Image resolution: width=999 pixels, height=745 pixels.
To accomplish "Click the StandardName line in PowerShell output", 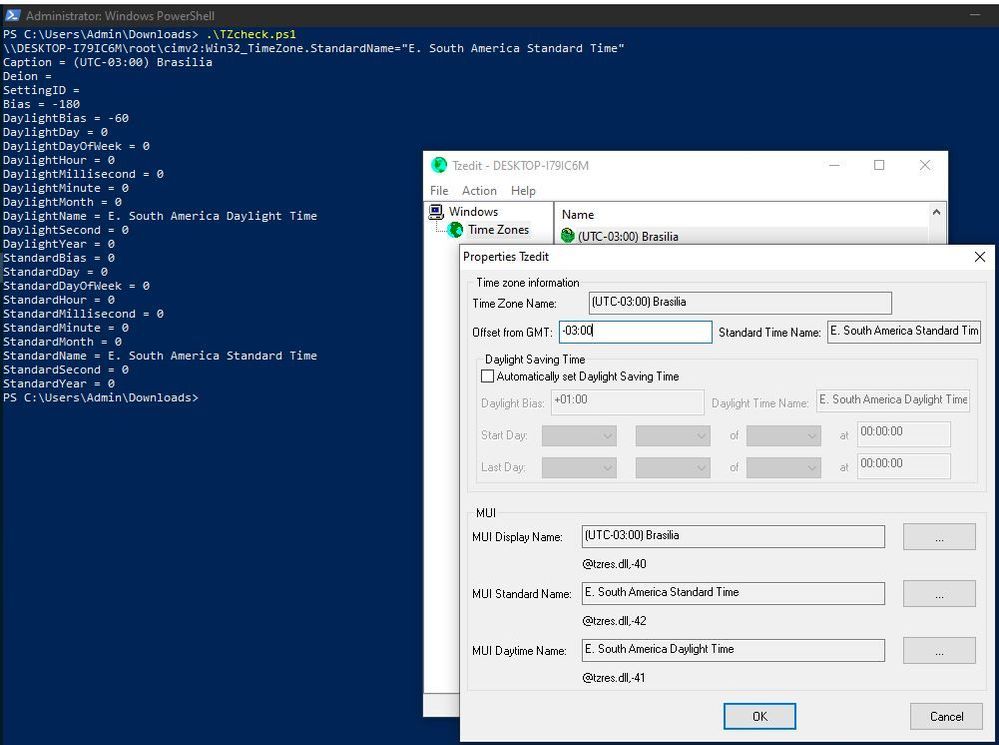I will (x=160, y=356).
